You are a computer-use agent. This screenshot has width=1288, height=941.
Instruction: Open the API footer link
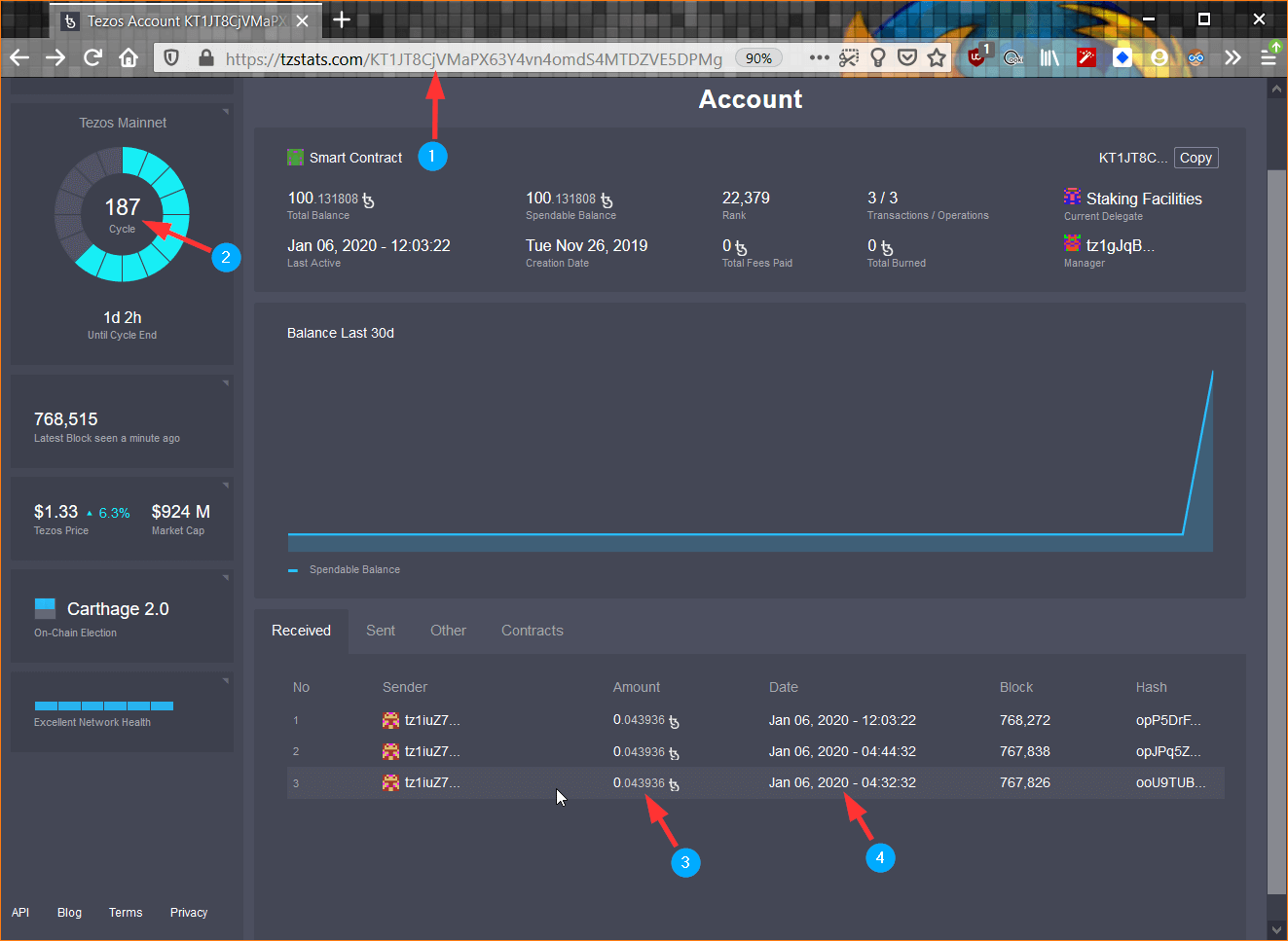coord(20,913)
